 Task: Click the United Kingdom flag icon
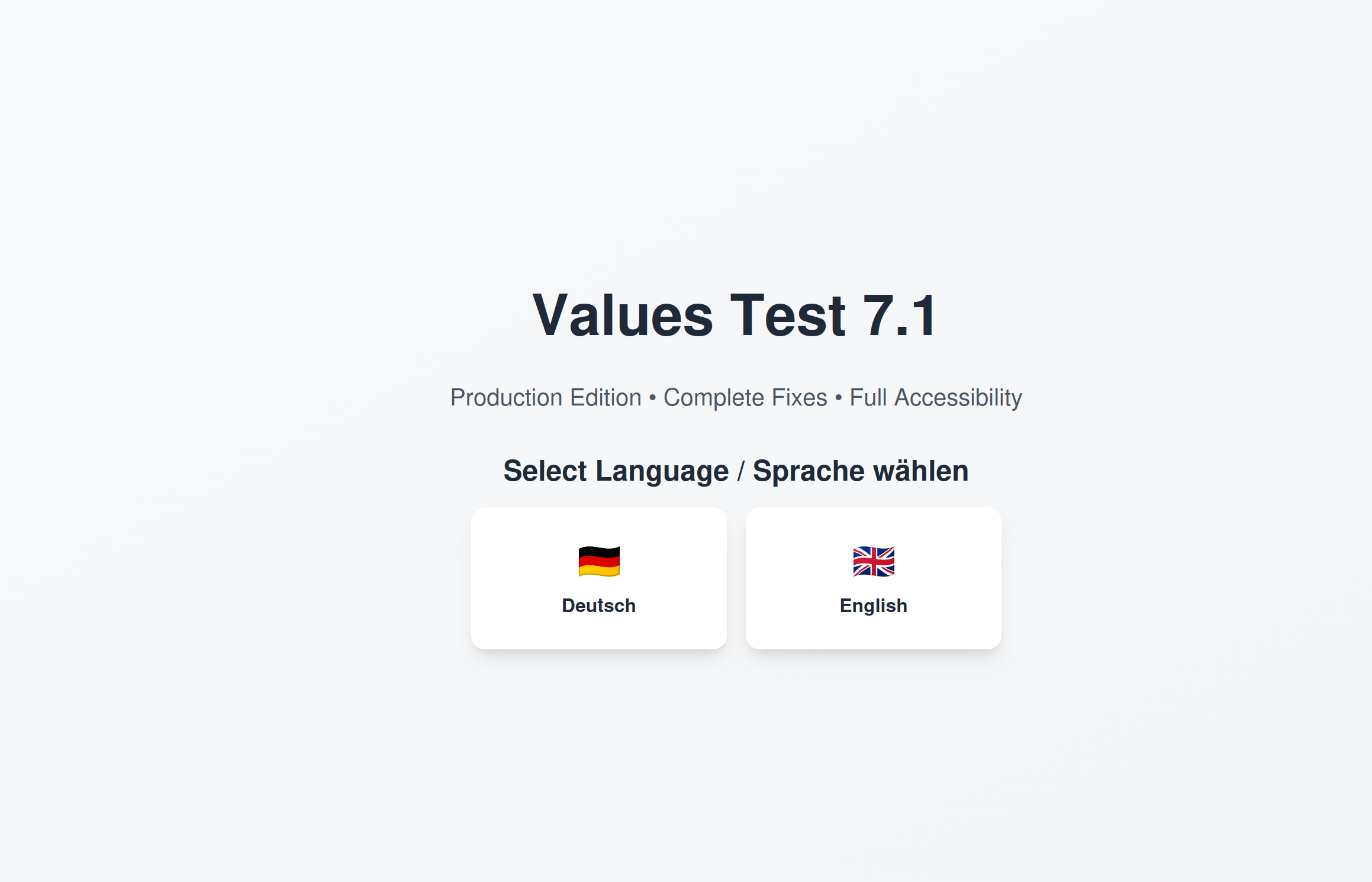(873, 561)
